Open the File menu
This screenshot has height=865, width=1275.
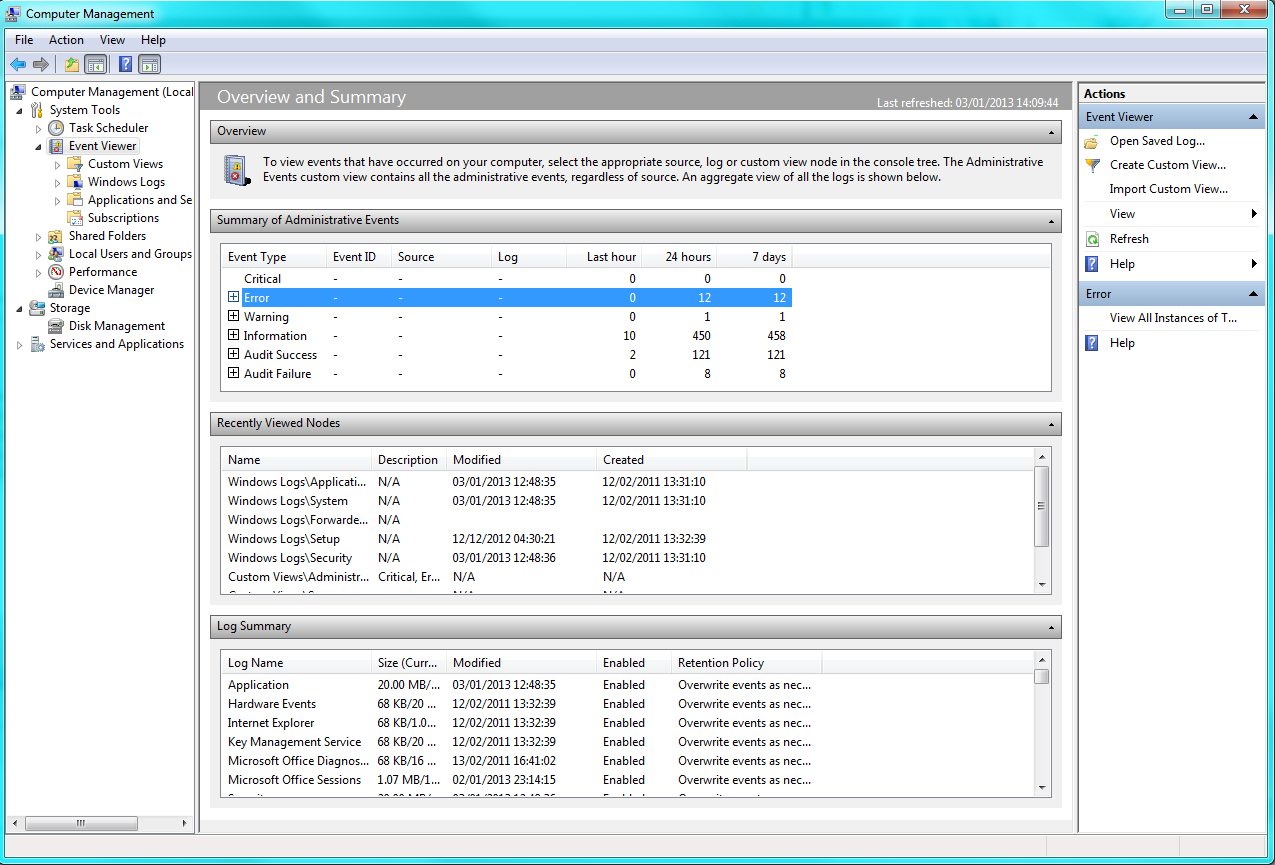pos(24,40)
